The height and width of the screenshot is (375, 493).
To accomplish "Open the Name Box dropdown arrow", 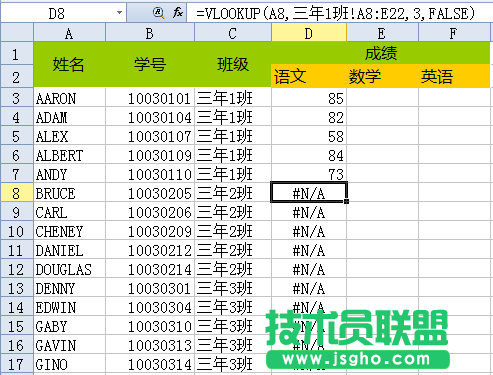I will [x=119, y=13].
